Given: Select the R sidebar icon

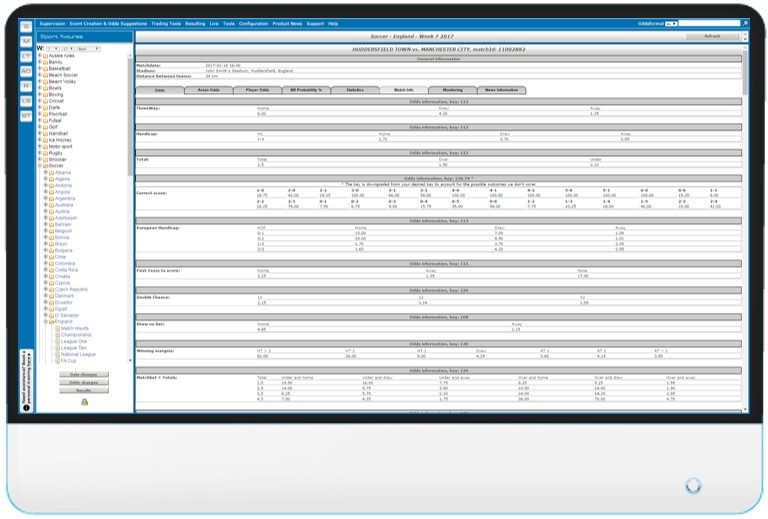Looking at the screenshot, I should [x=26, y=85].
